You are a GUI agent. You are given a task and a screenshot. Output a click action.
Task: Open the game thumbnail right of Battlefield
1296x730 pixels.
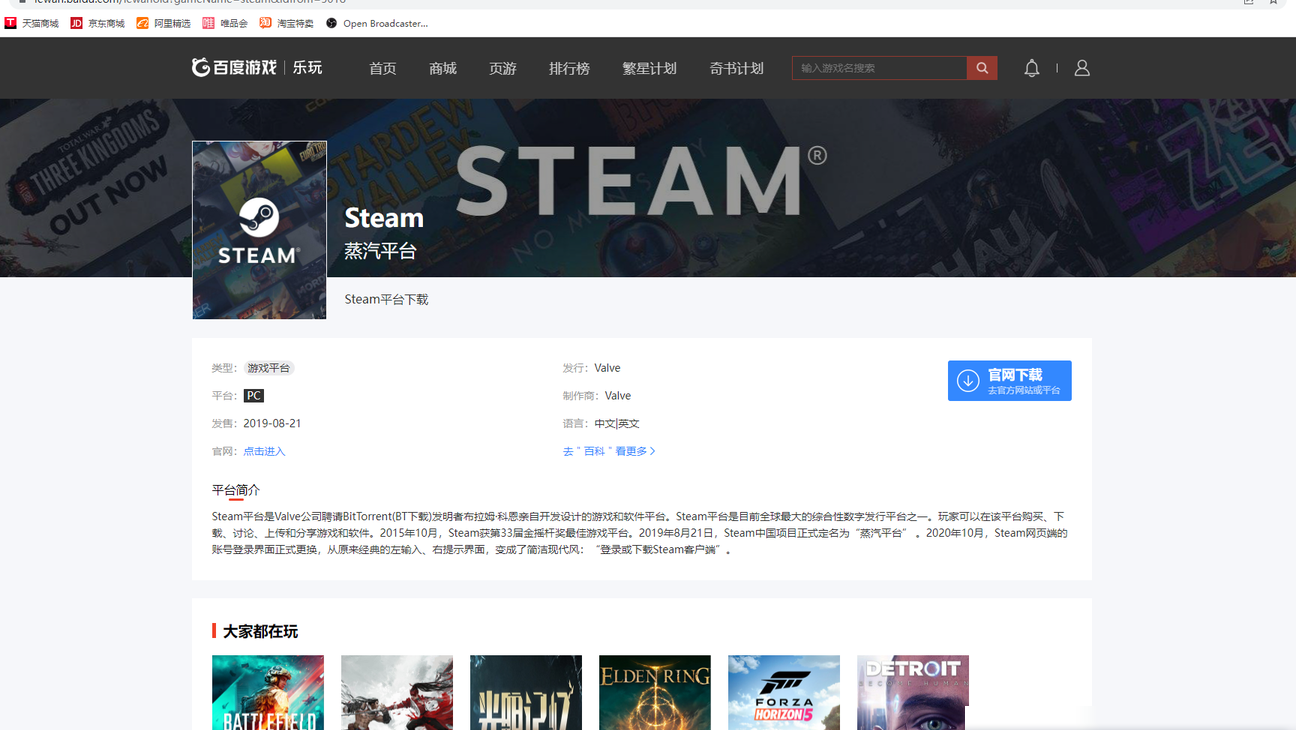[x=397, y=692]
